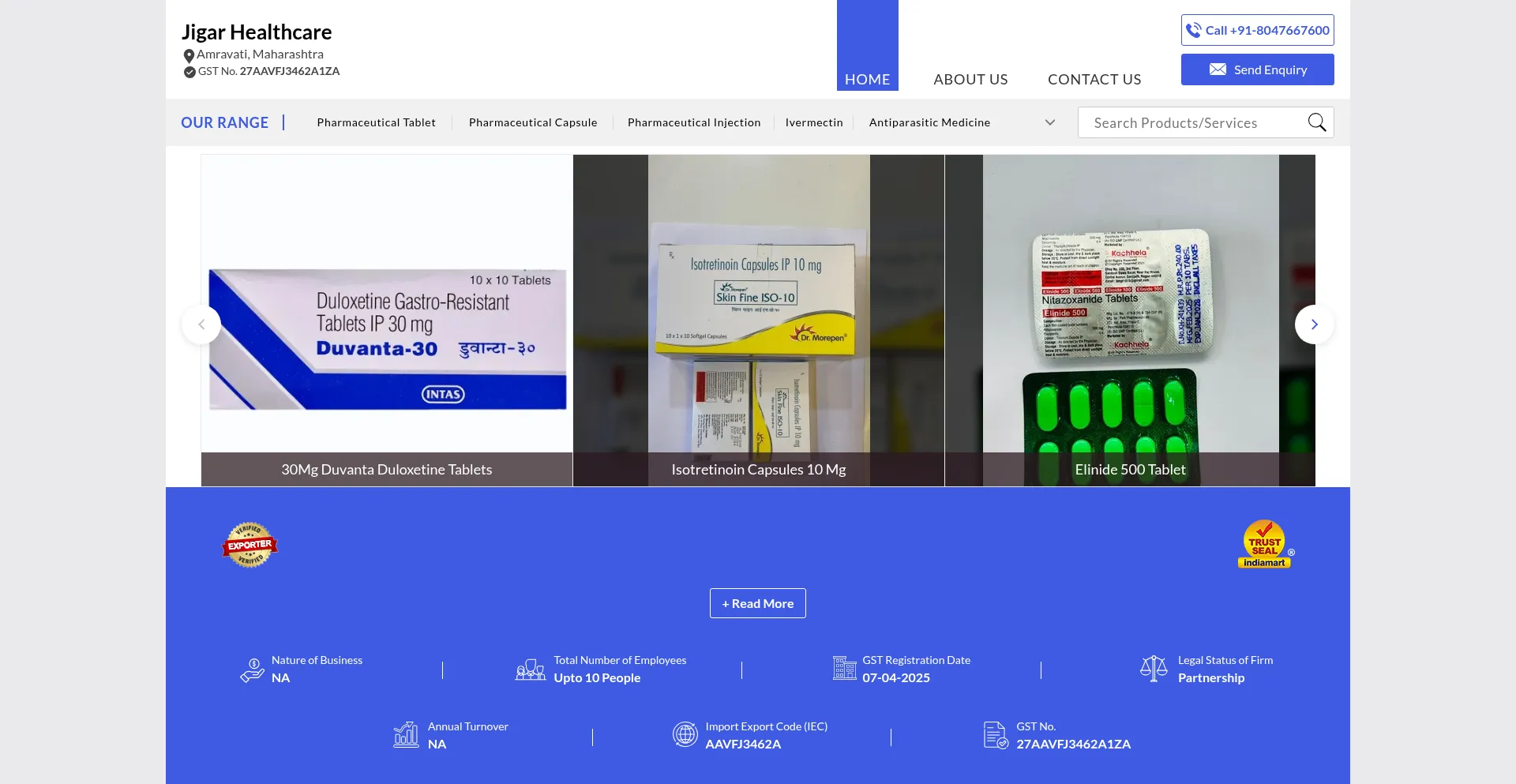
Task: Click the + Read More button
Action: pos(758,603)
